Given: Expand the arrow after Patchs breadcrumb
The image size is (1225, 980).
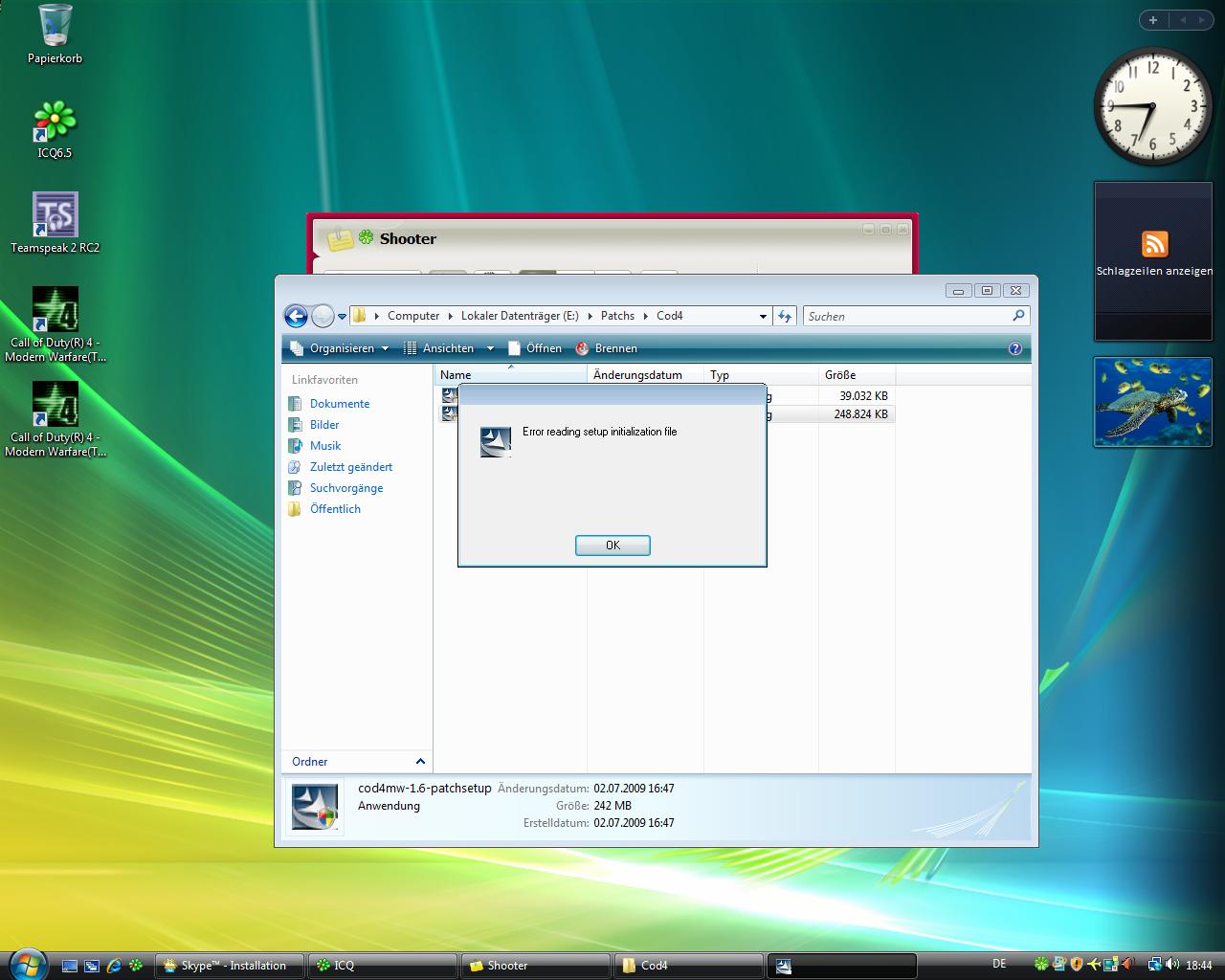Looking at the screenshot, I should [646, 316].
